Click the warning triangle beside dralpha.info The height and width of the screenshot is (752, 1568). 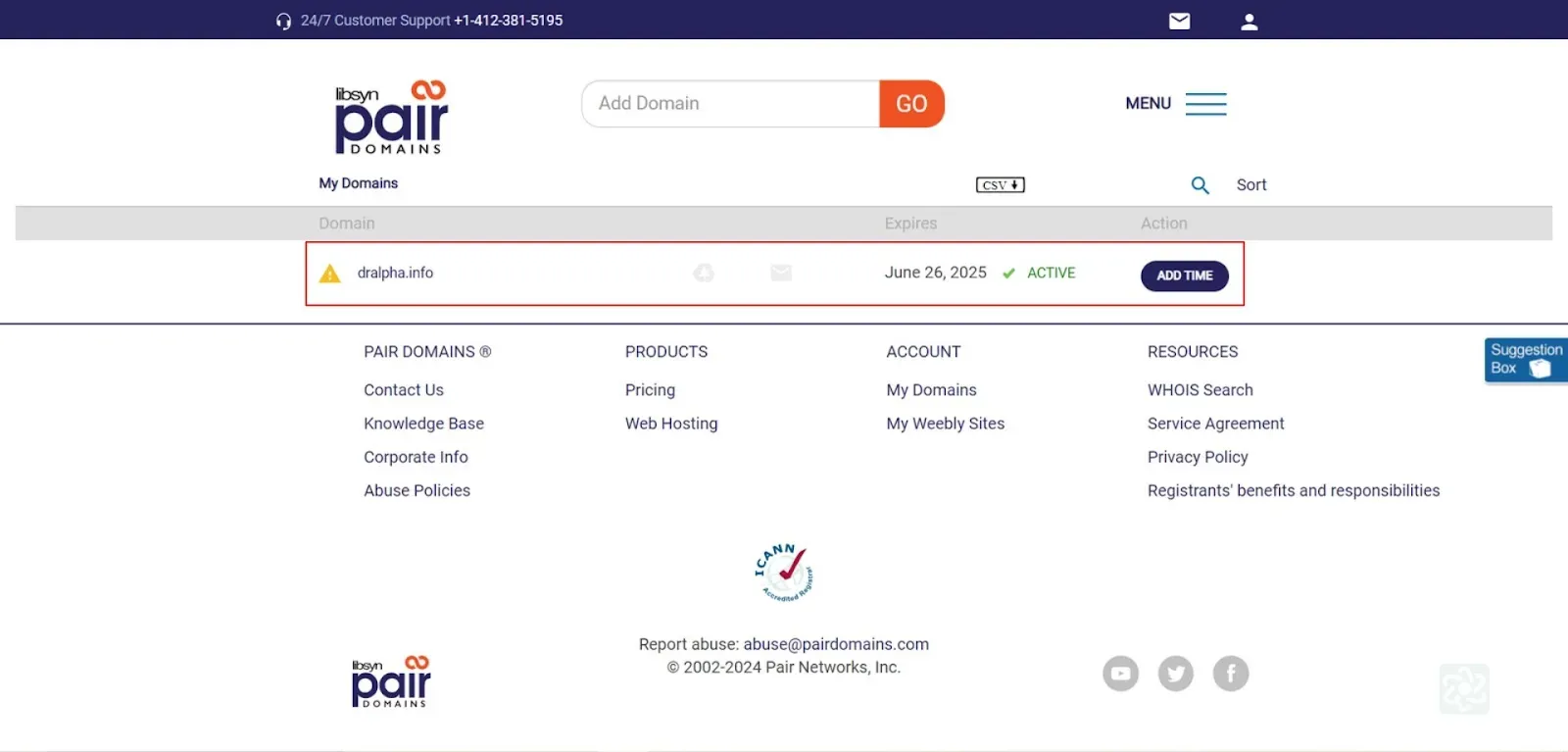click(330, 274)
